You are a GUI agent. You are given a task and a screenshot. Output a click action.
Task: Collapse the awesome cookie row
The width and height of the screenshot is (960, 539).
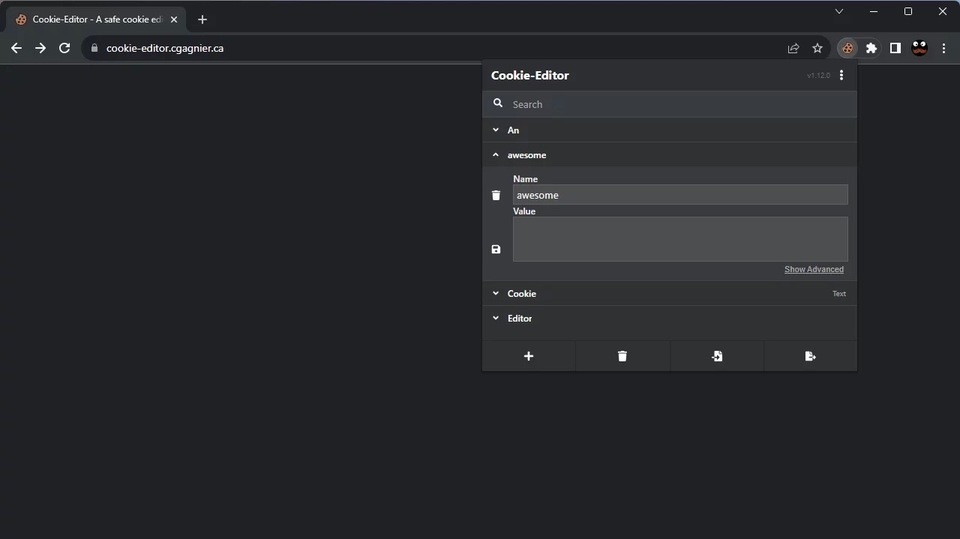669,155
